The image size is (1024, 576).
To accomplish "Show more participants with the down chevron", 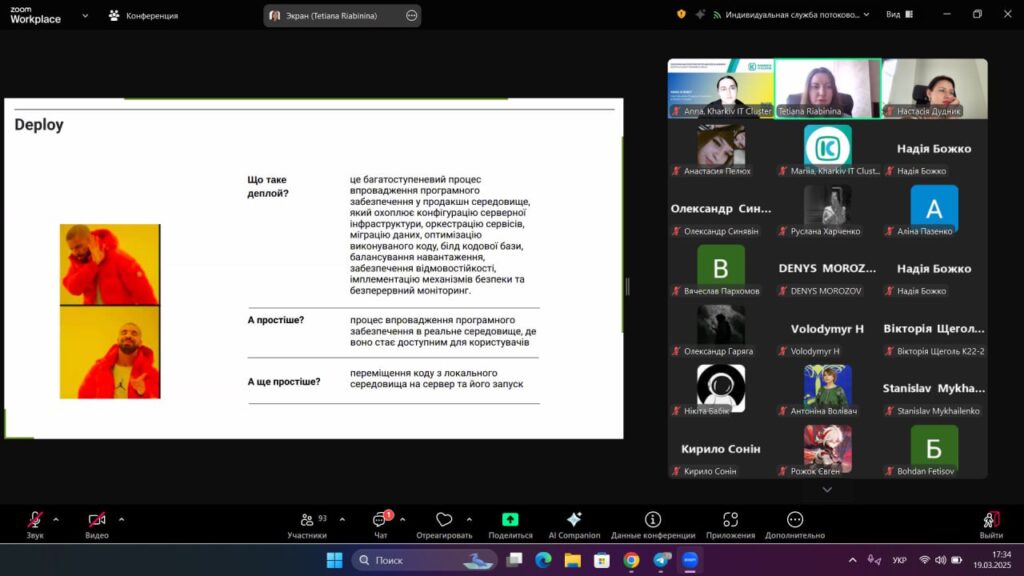I will pos(827,489).
